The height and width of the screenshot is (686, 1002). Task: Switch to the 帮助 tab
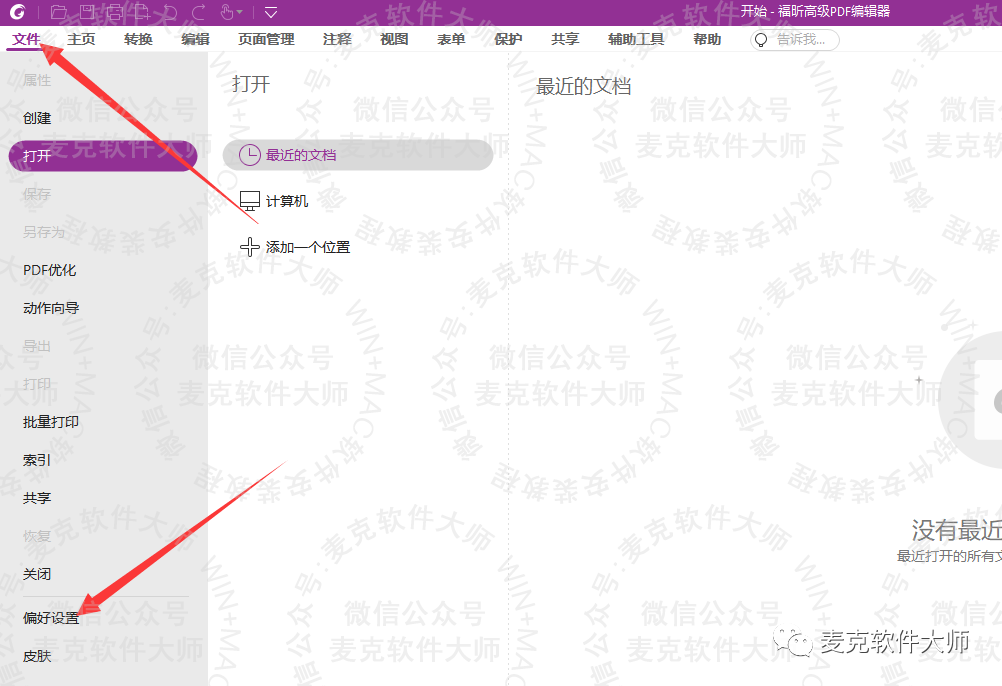[707, 39]
